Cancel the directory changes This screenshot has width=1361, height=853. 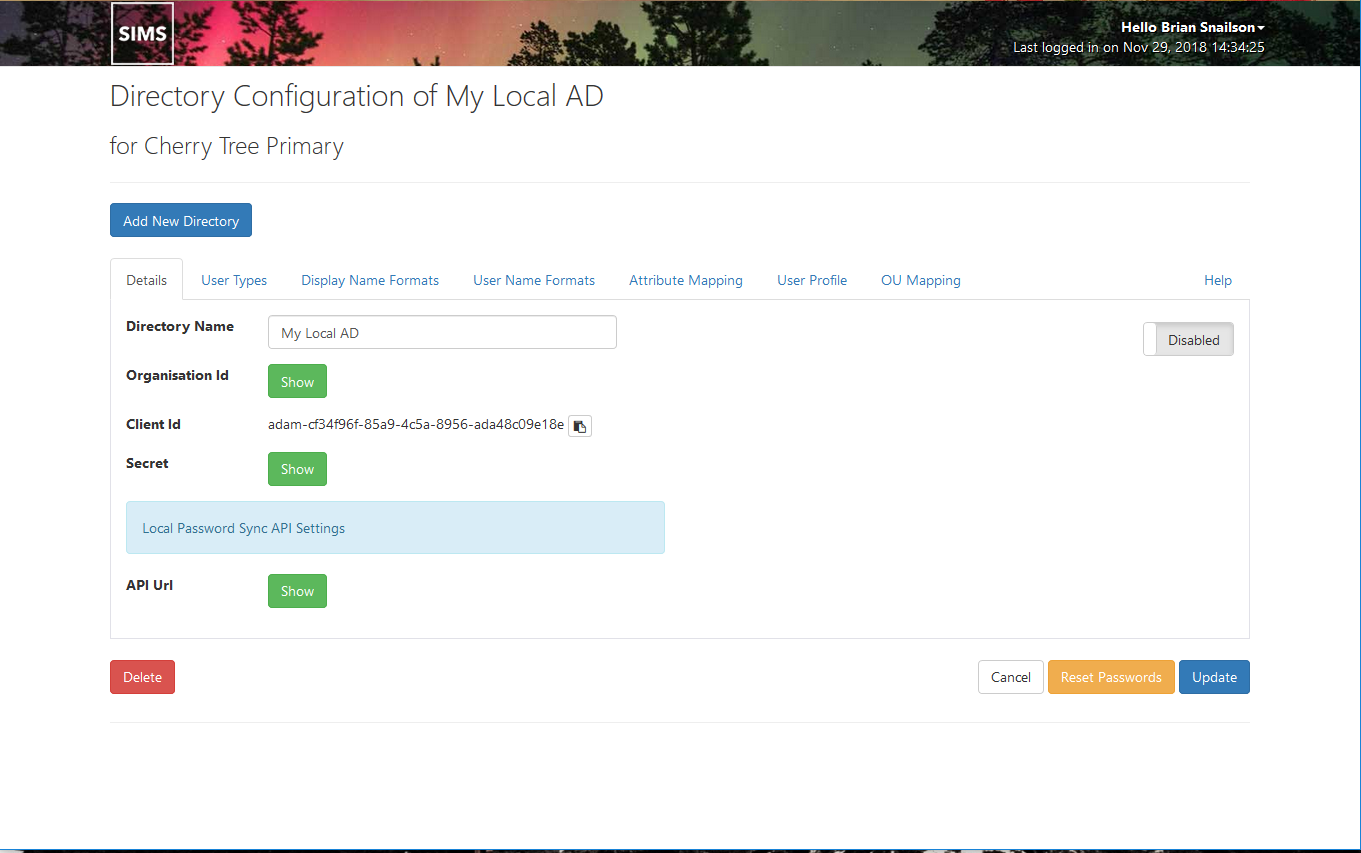point(1011,677)
